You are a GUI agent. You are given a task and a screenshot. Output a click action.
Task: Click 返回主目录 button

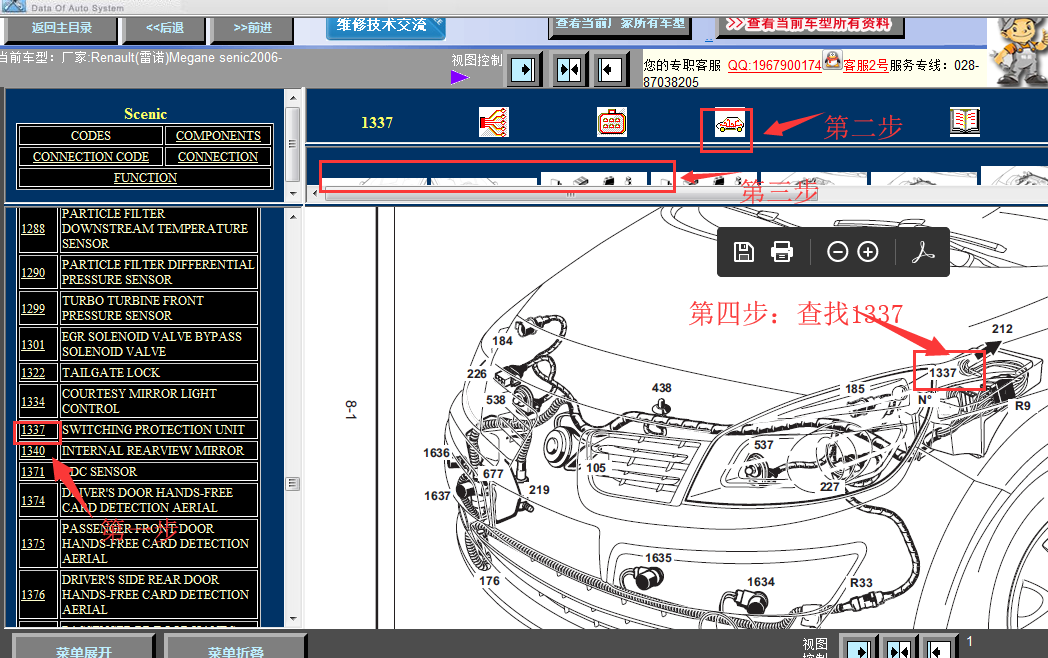tap(61, 28)
